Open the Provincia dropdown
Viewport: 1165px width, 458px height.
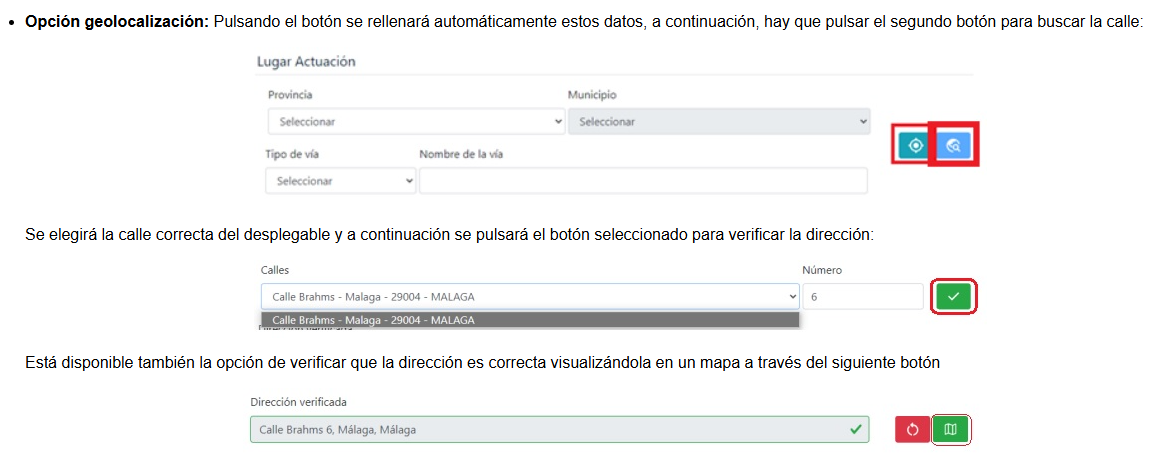point(416,122)
